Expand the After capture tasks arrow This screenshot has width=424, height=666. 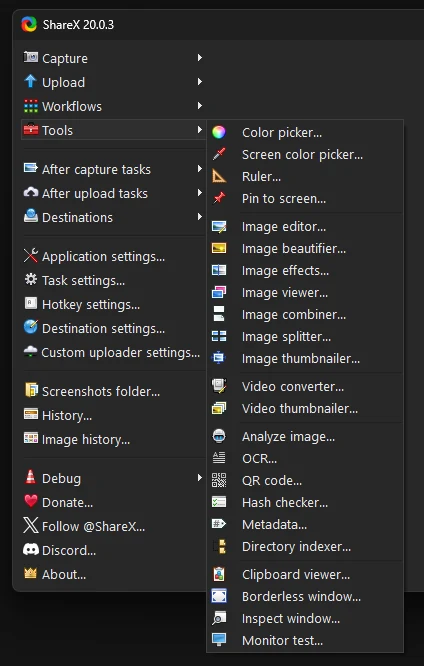tap(199, 169)
